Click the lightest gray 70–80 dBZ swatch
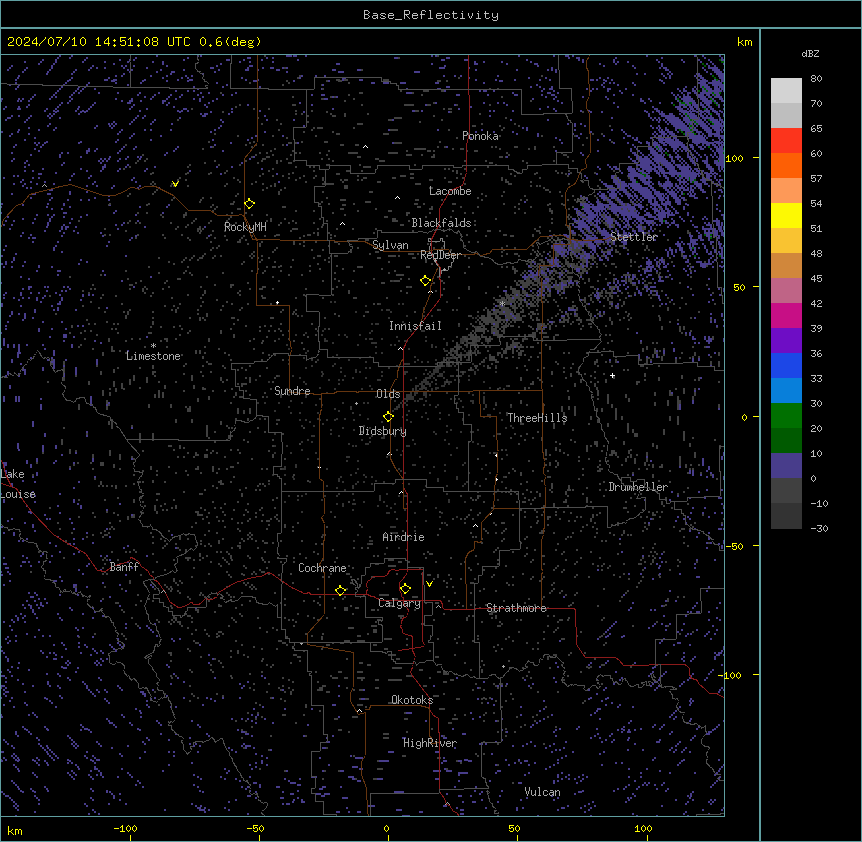 click(786, 91)
